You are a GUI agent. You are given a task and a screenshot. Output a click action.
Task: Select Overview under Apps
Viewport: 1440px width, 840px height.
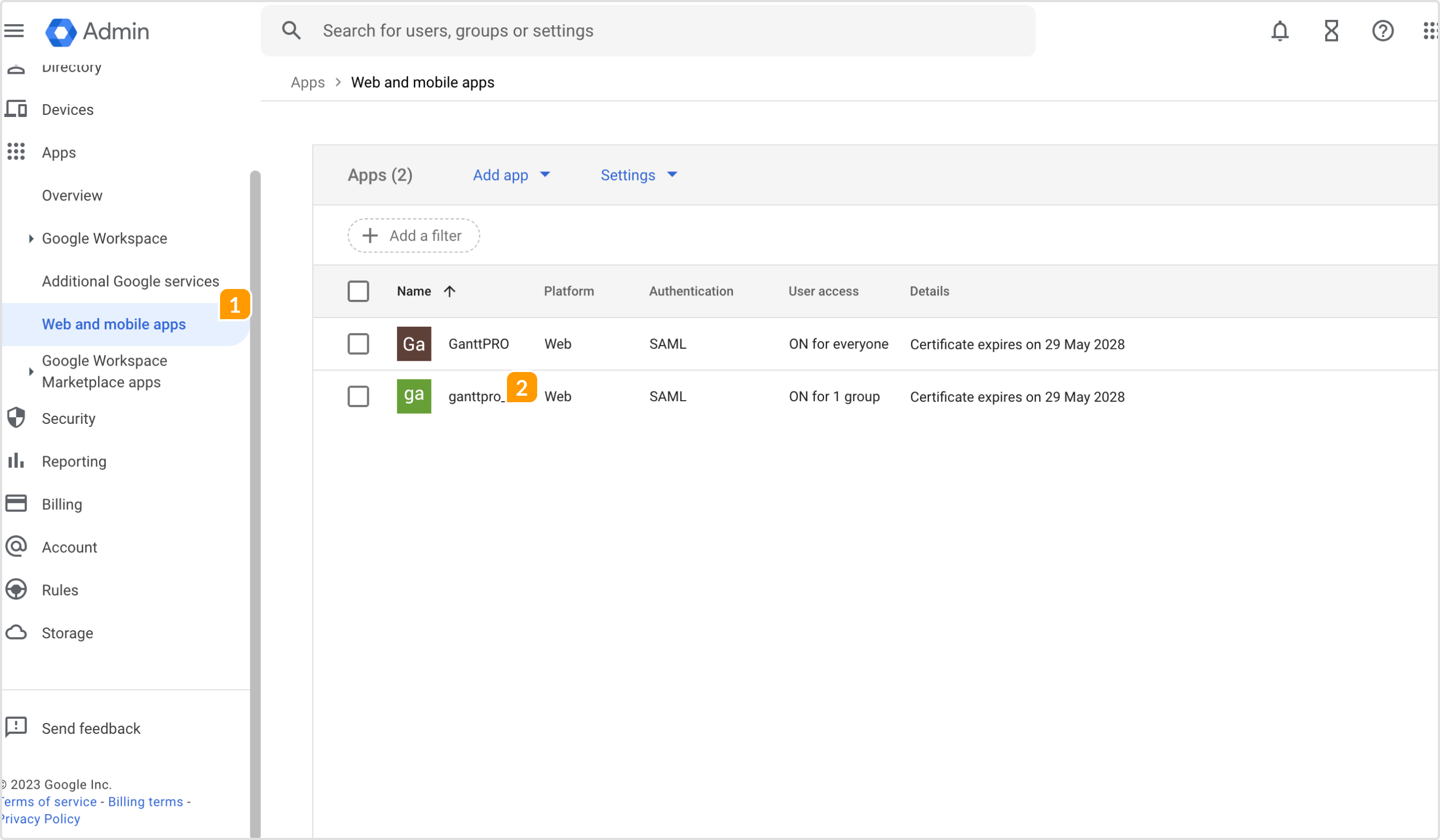[72, 195]
